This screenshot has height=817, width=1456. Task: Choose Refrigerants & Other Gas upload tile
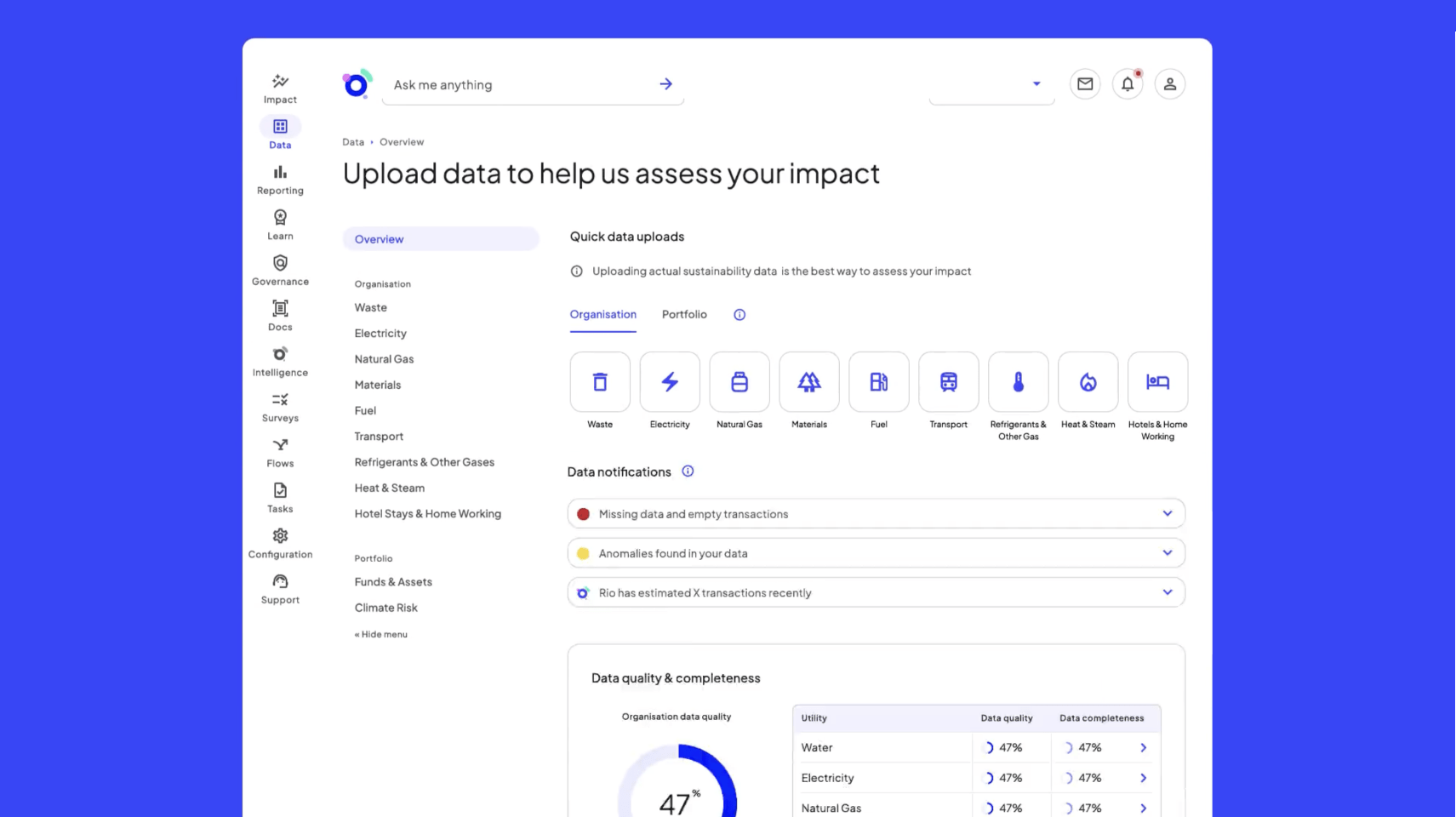(1019, 382)
